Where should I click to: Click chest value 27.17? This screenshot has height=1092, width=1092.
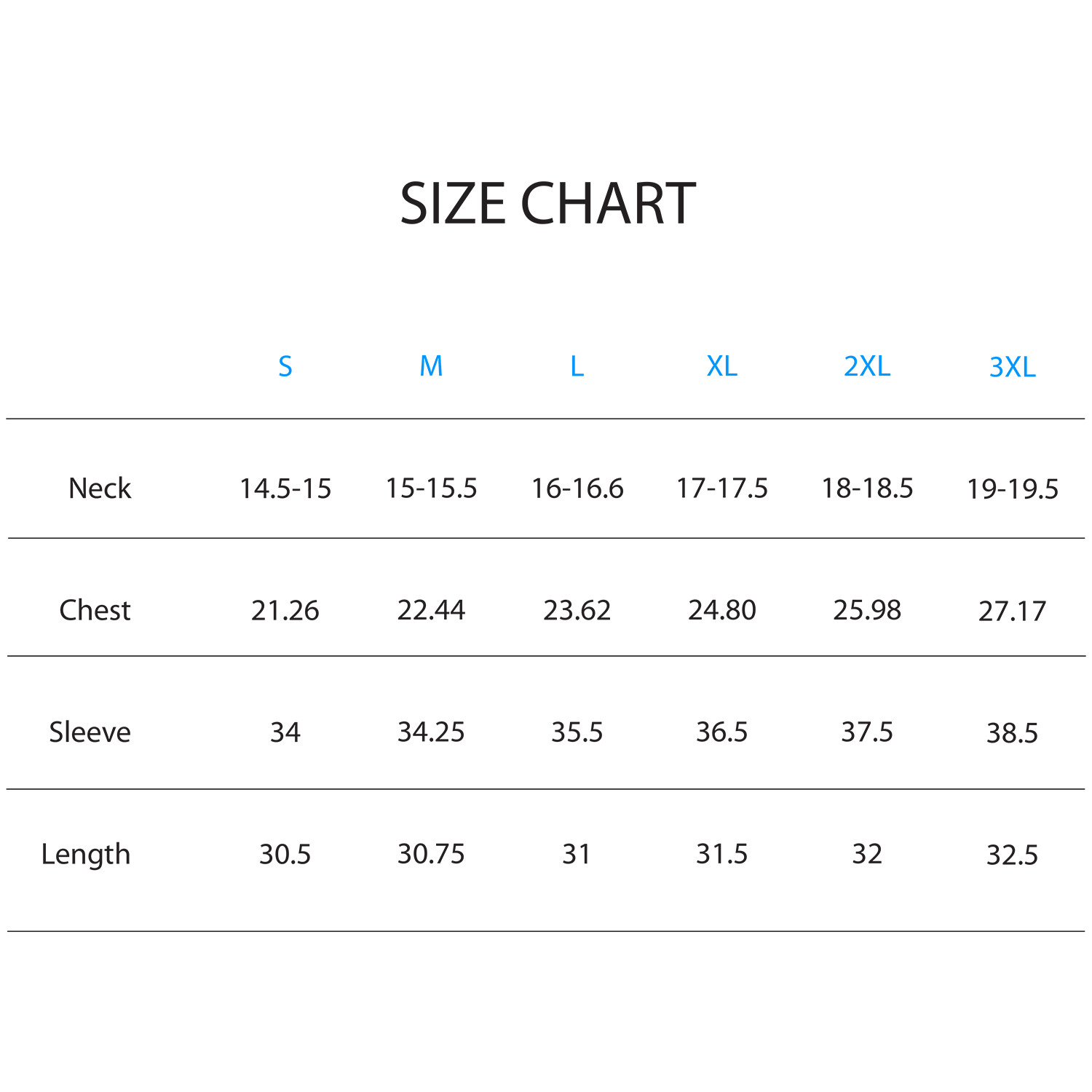(x=1012, y=612)
